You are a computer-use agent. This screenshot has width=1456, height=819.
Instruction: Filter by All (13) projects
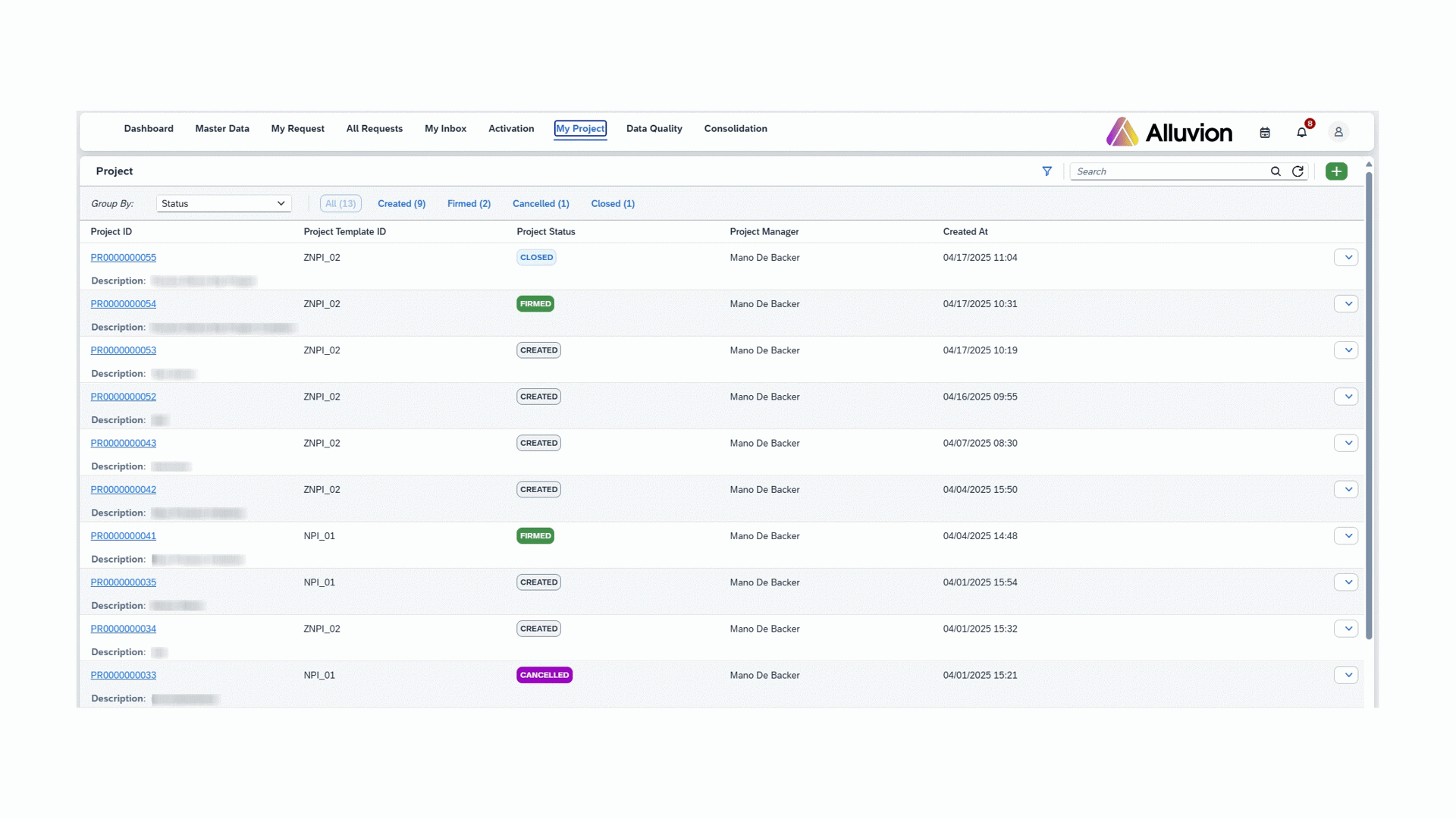340,203
